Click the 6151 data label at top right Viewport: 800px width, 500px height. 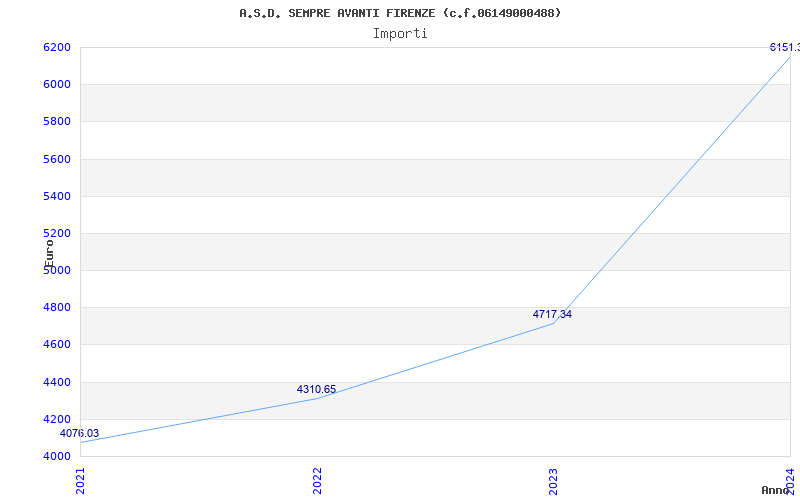(785, 47)
